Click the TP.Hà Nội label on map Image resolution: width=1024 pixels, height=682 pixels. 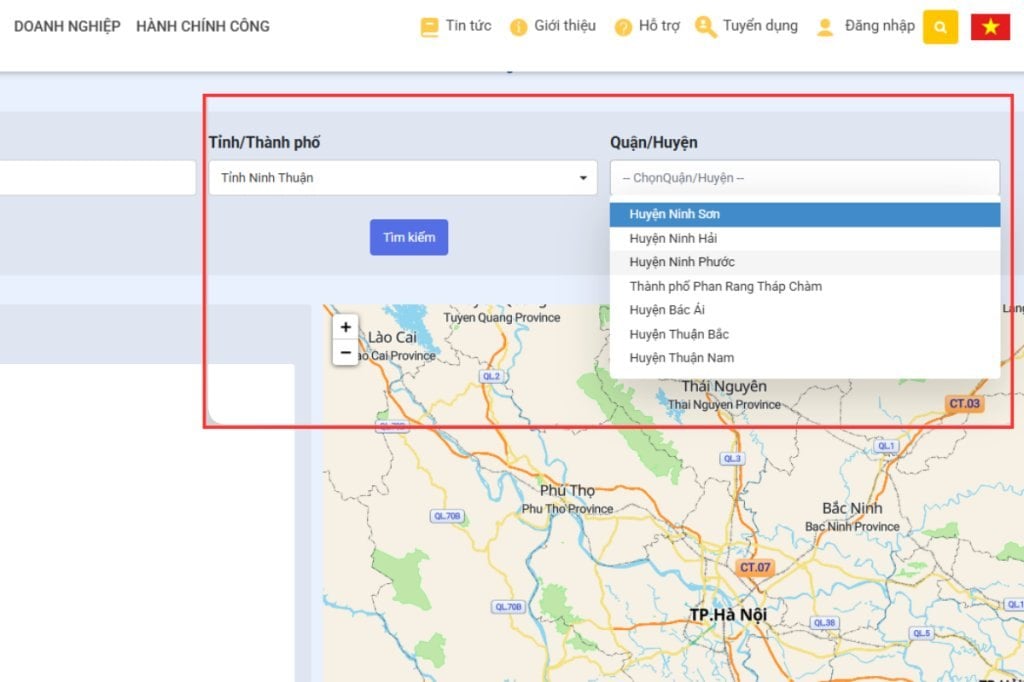pos(727,614)
